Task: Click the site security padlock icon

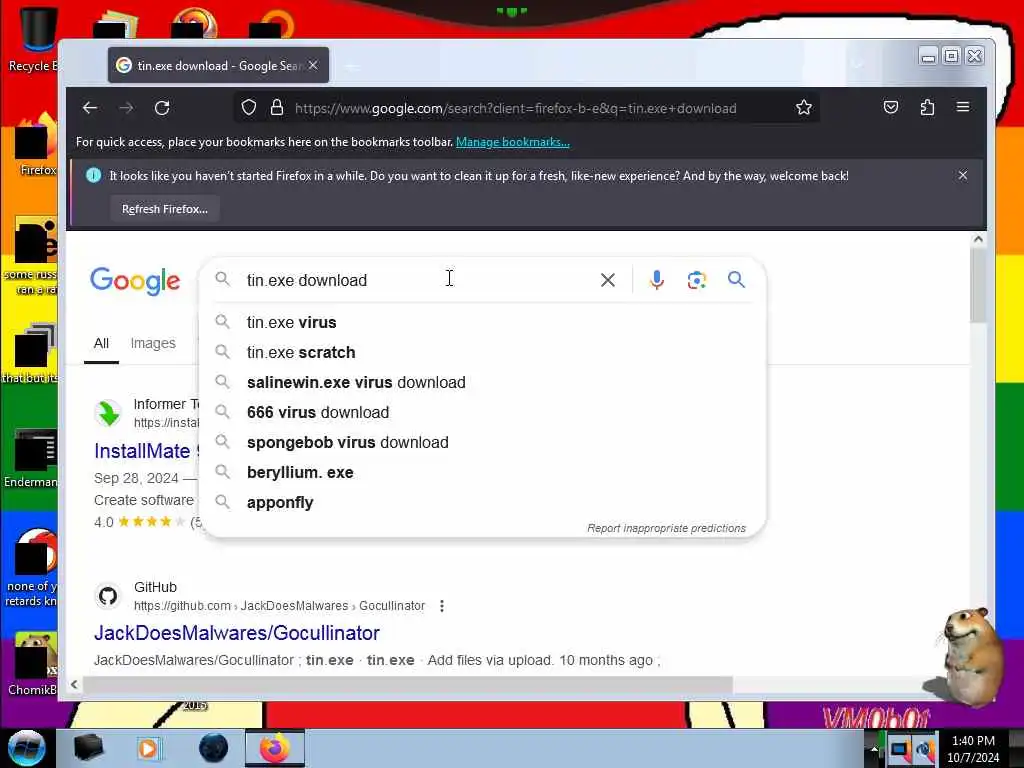Action: 277,107
